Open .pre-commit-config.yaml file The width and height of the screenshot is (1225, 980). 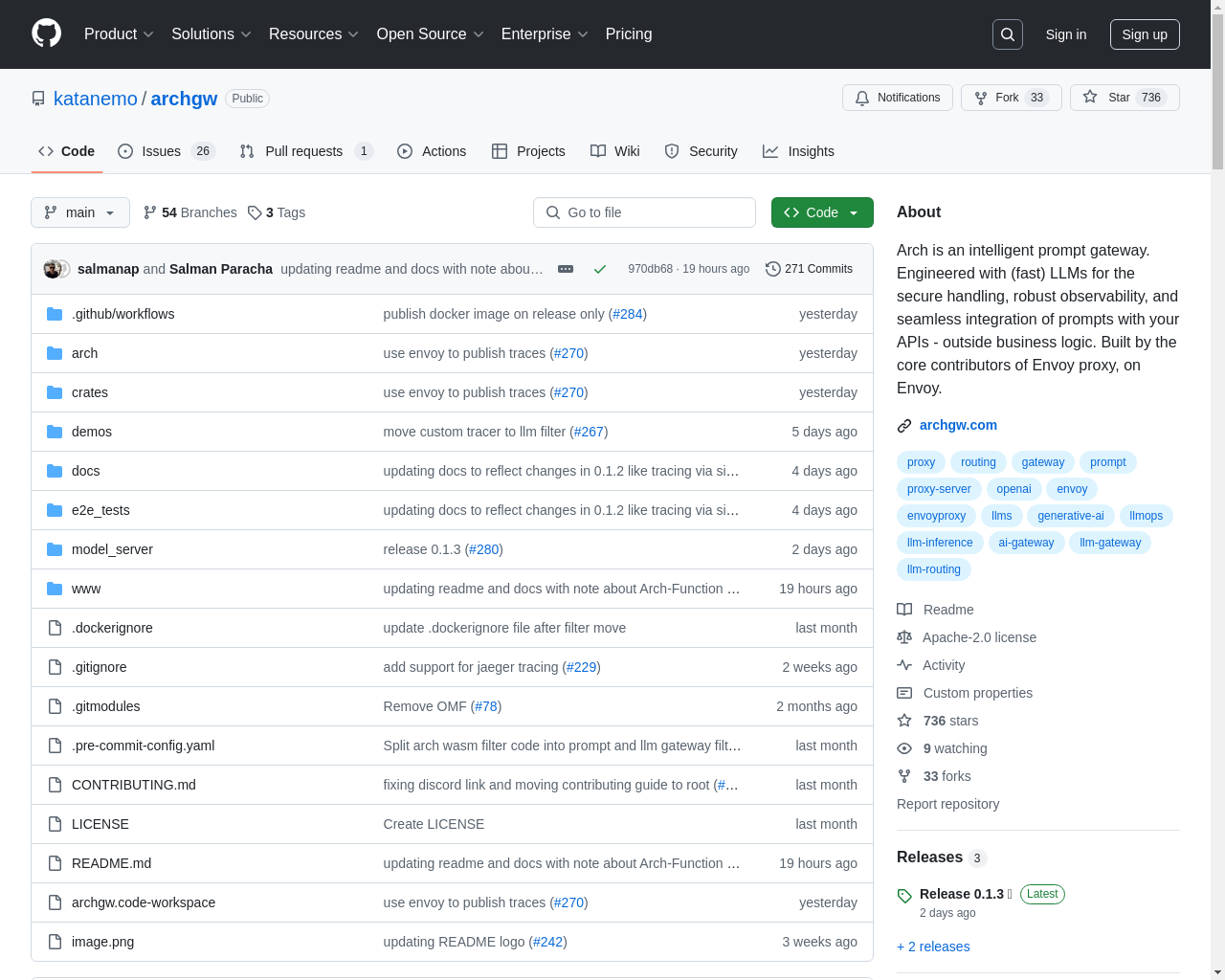click(143, 746)
